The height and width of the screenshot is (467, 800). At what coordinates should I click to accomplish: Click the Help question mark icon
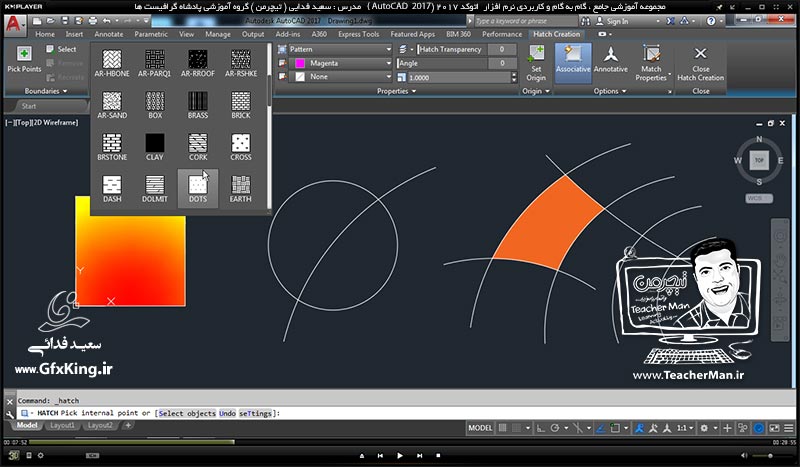tap(711, 21)
